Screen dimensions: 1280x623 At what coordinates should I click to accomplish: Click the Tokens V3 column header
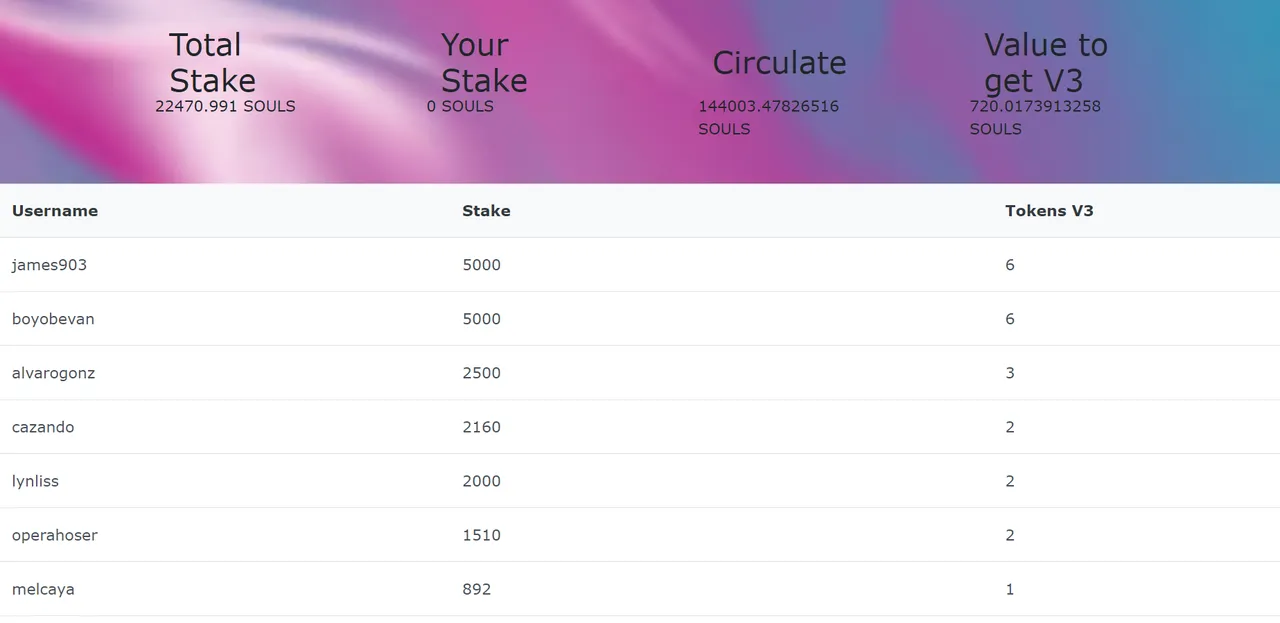1049,211
